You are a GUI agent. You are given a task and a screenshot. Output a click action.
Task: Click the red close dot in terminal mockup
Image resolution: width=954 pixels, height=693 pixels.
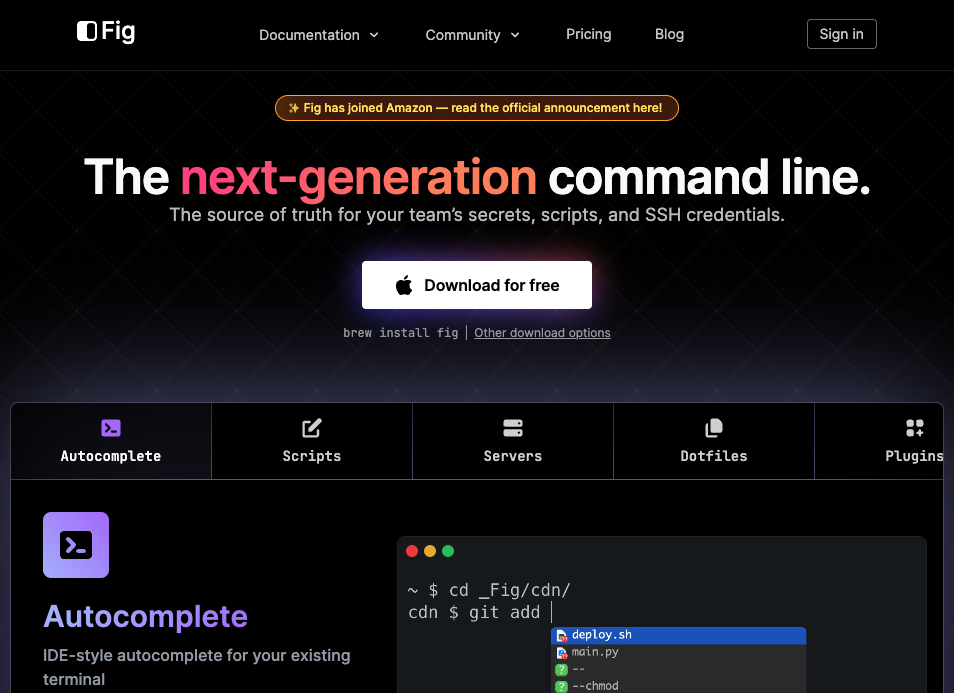point(412,551)
